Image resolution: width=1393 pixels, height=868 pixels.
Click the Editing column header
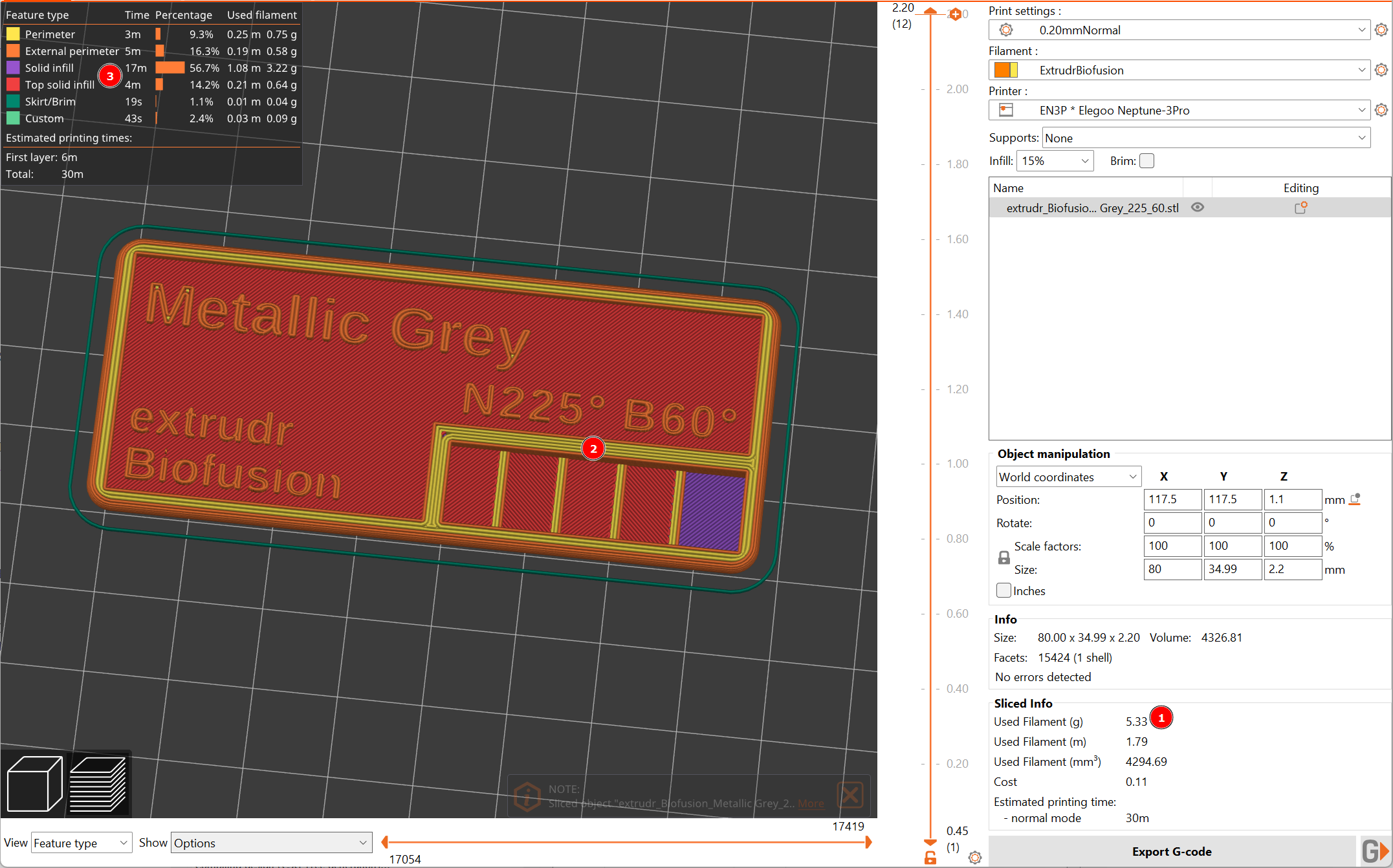click(1300, 188)
